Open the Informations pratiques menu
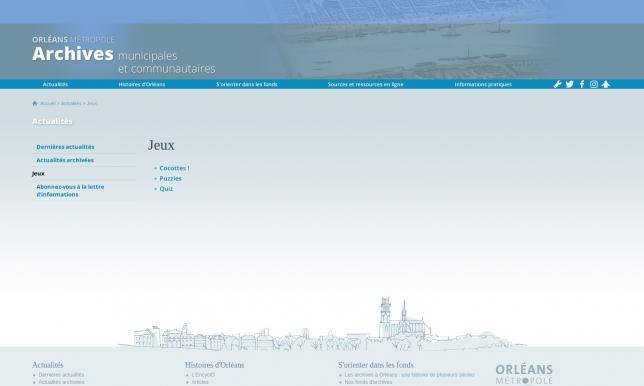The image size is (644, 386). 483,85
